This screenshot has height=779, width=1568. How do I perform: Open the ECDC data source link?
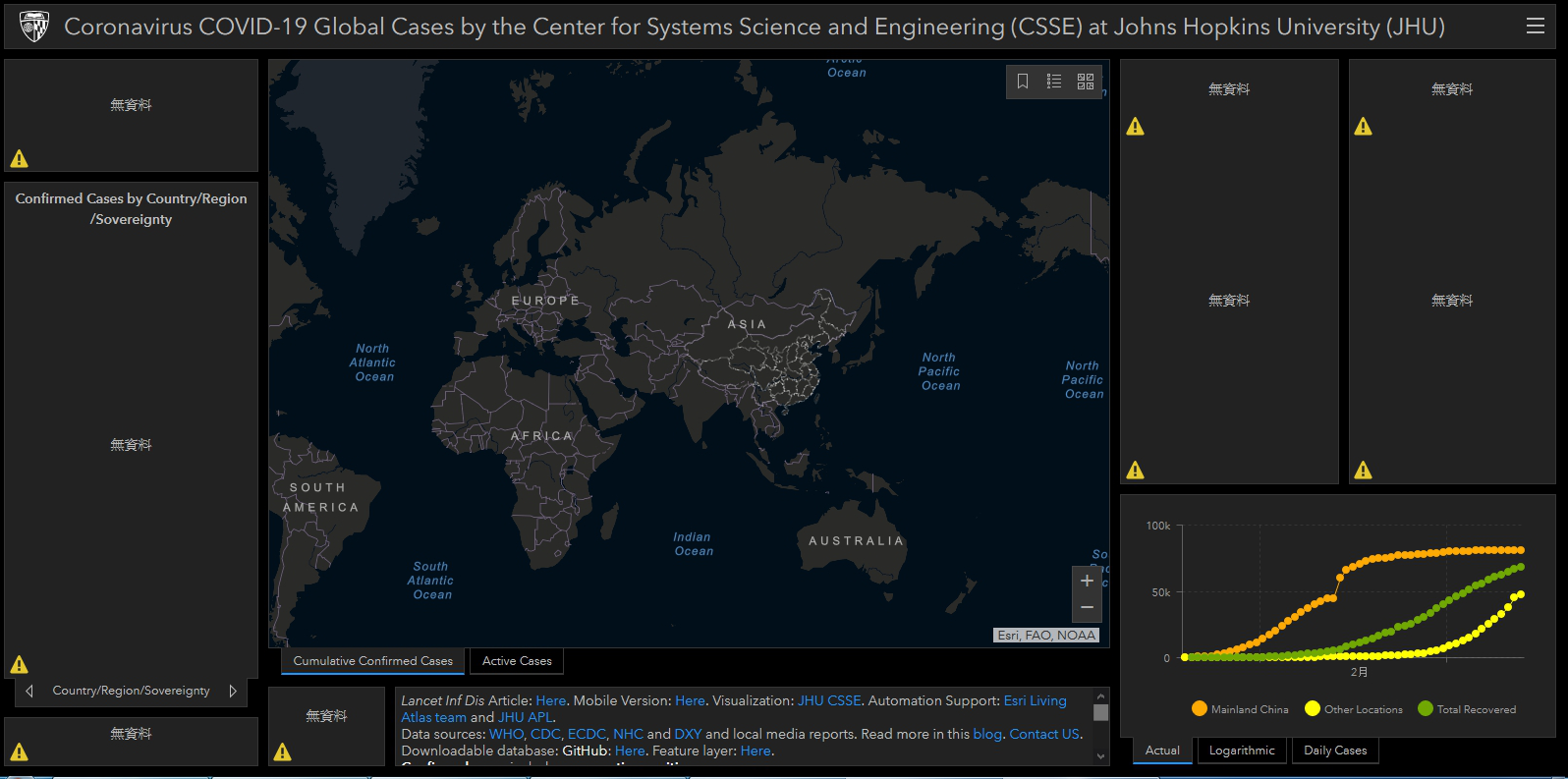pos(587,734)
